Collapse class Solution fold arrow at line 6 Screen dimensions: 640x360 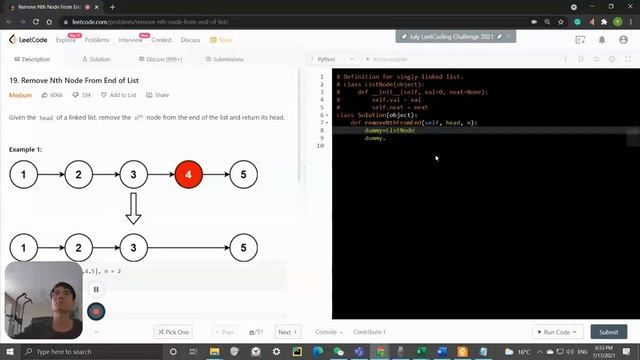(327, 115)
